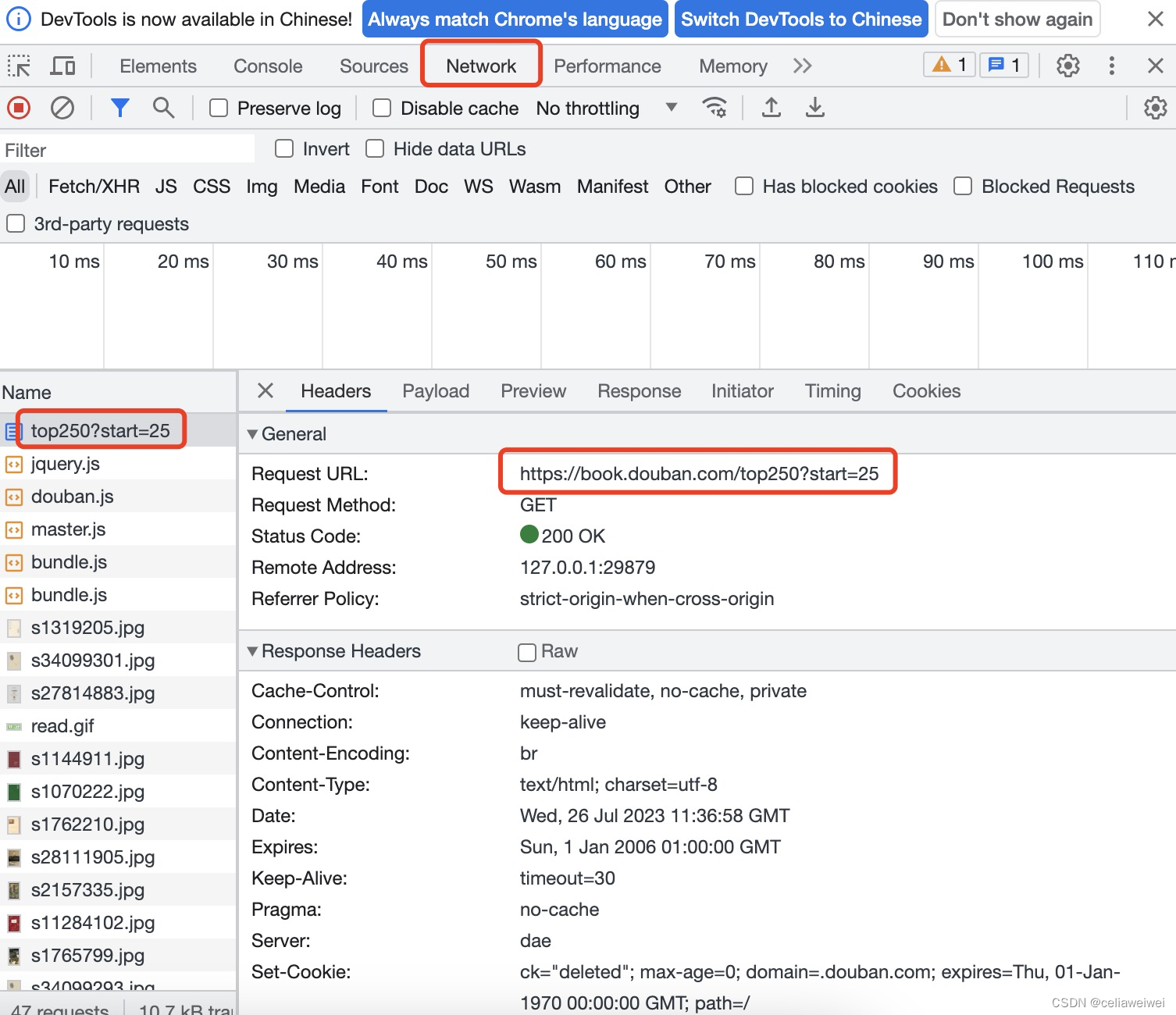Open the No throttling dropdown
This screenshot has width=1176, height=1015.
pyautogui.click(x=606, y=109)
